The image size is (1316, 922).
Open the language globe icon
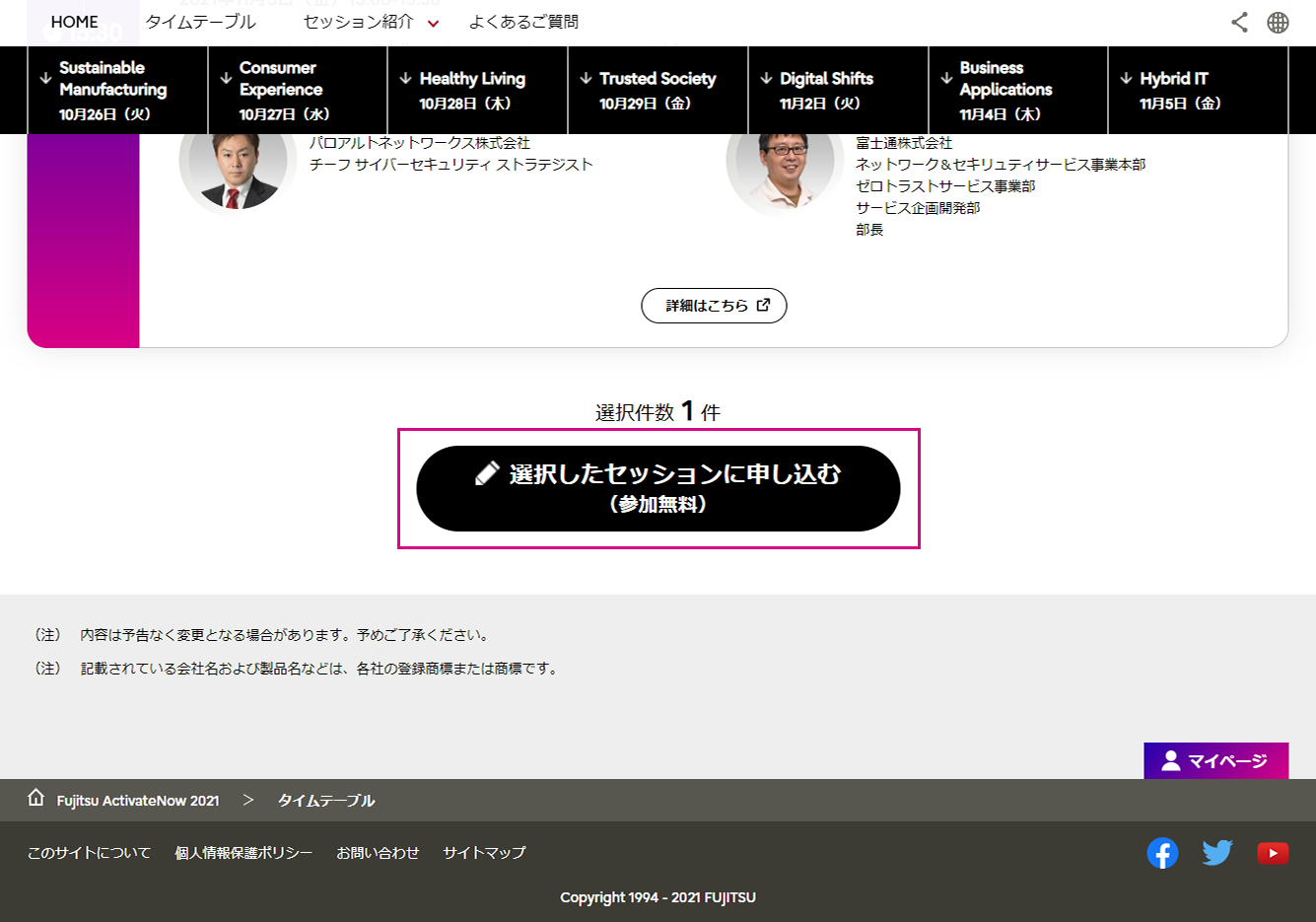tap(1278, 22)
